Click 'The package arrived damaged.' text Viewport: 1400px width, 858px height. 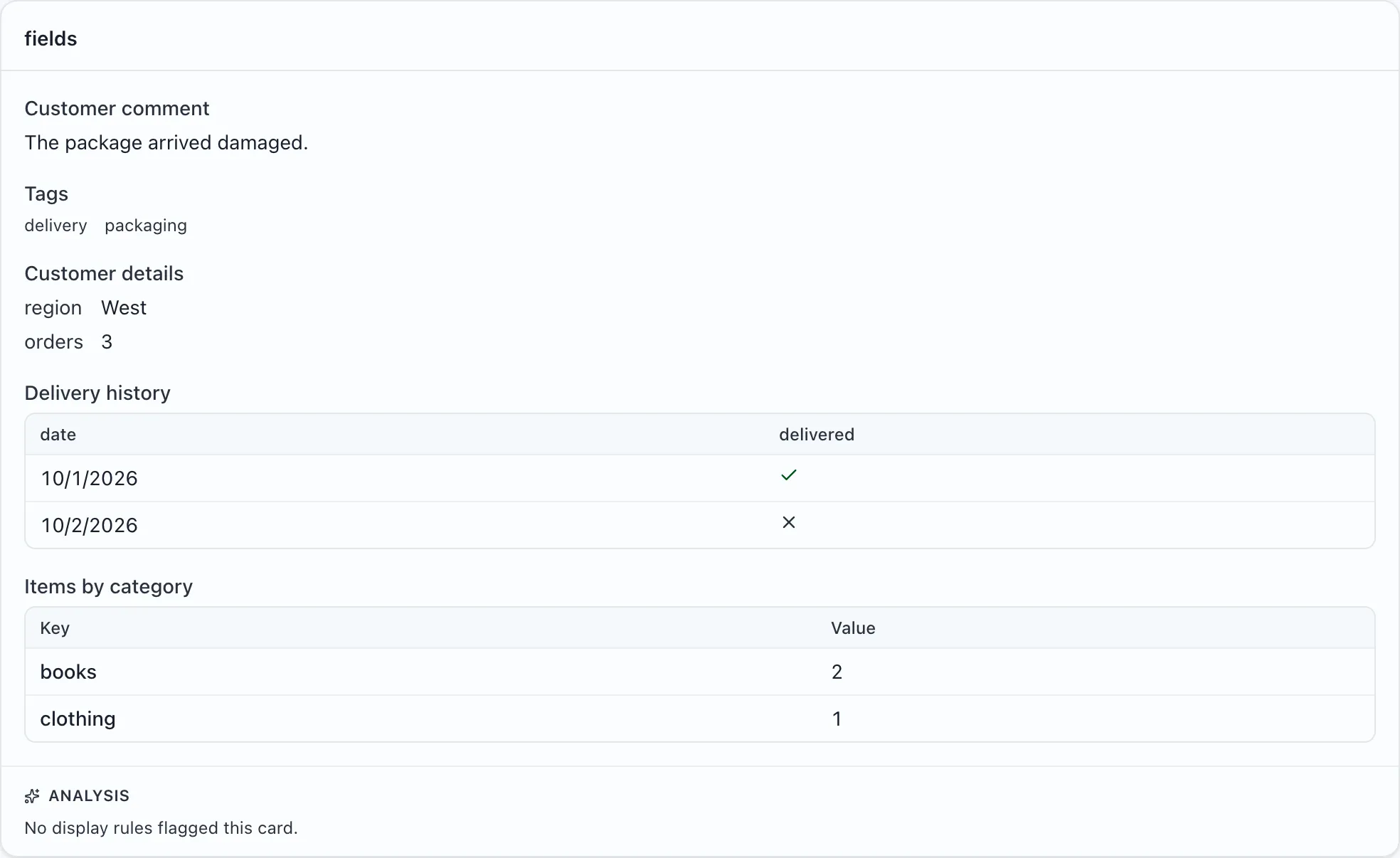(x=166, y=142)
